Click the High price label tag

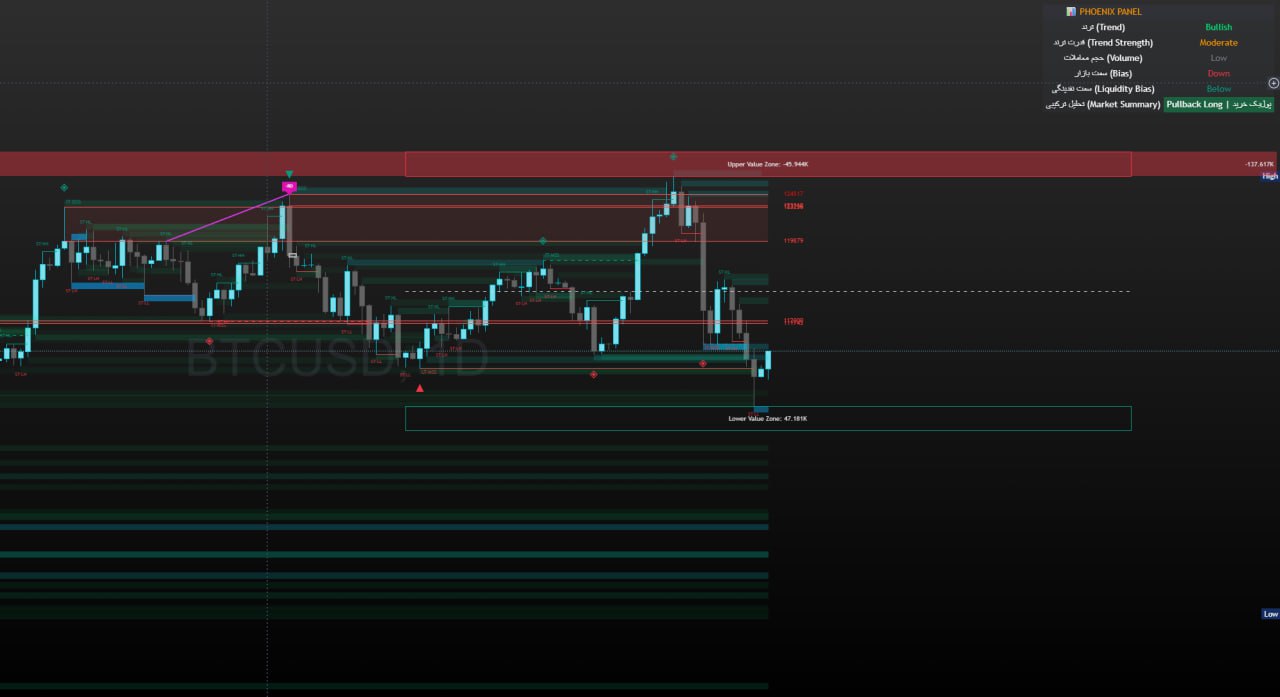pyautogui.click(x=1269, y=176)
